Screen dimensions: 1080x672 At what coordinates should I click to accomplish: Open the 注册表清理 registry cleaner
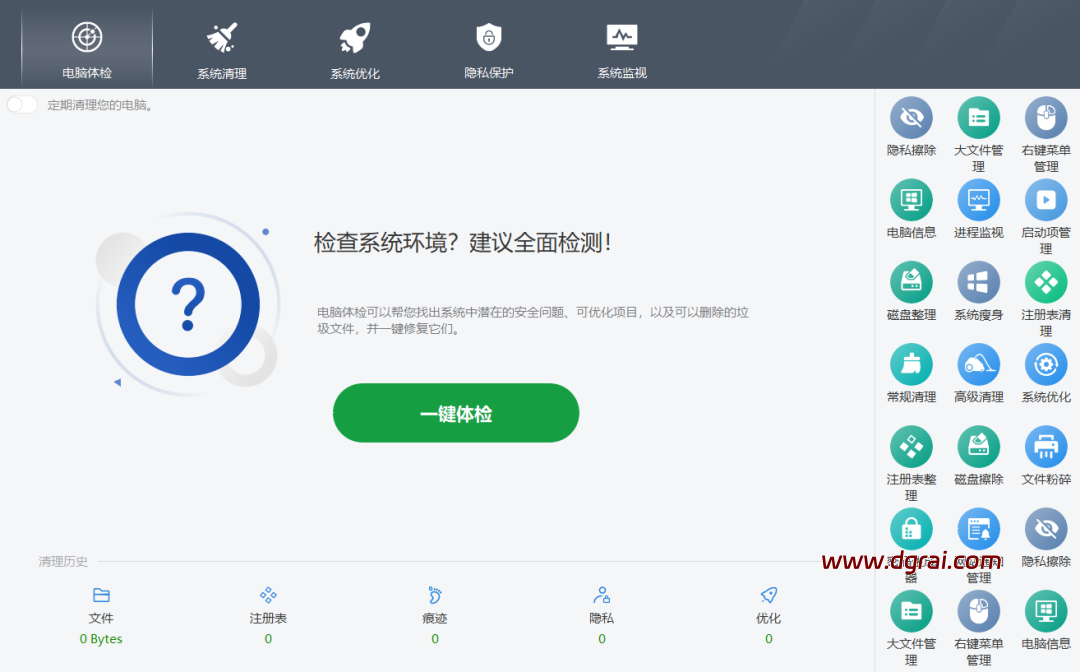pos(1046,283)
